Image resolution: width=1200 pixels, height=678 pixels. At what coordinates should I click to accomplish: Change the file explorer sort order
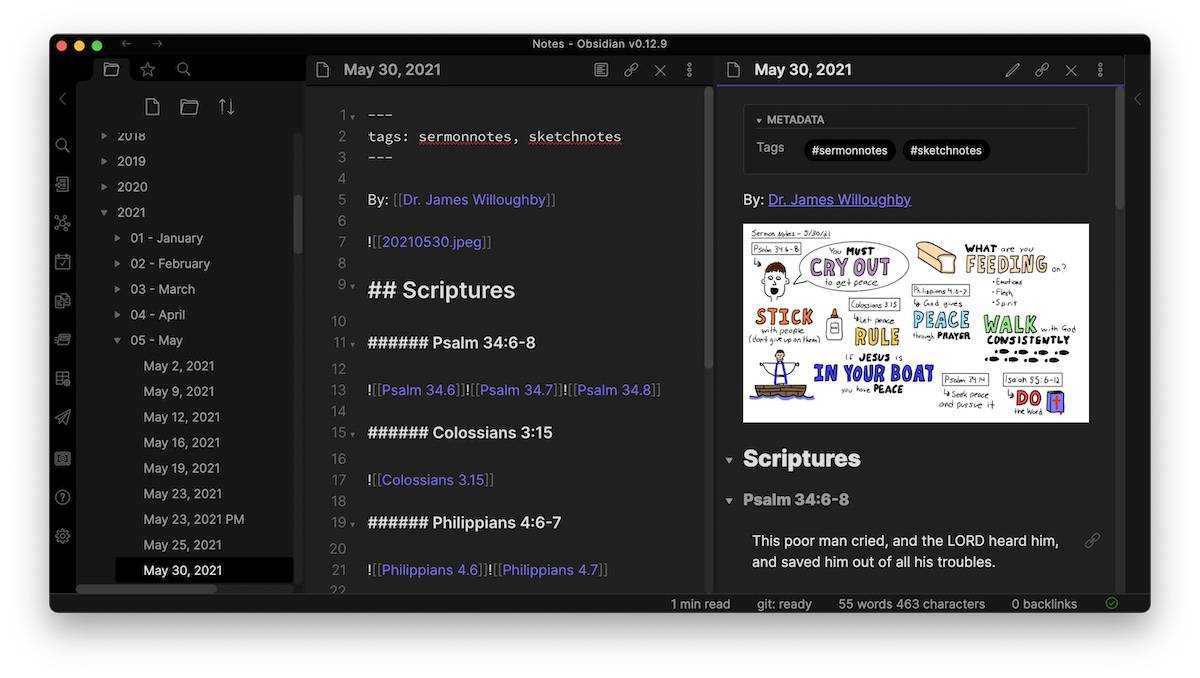(227, 107)
